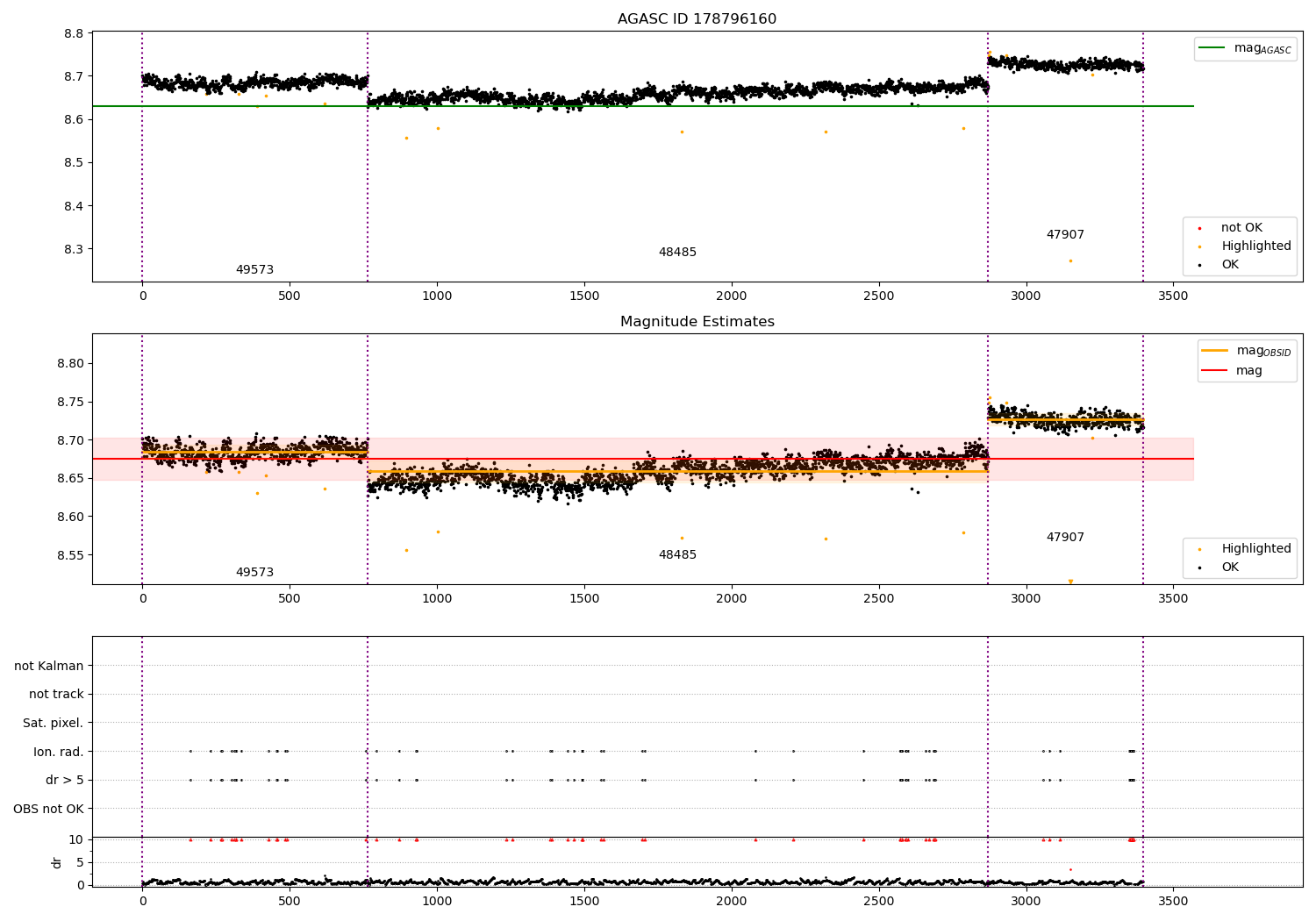Click the 8.5 y-axis tick label
The image size is (1316, 921).
[75, 163]
